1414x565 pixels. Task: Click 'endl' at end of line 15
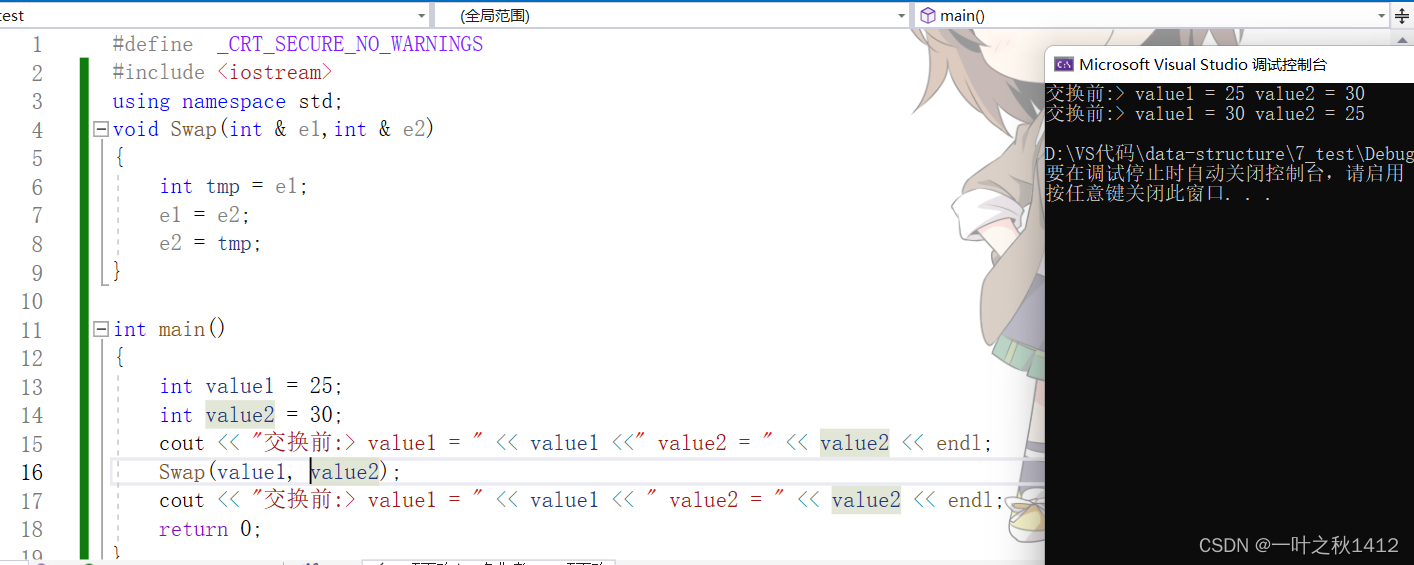(x=959, y=443)
